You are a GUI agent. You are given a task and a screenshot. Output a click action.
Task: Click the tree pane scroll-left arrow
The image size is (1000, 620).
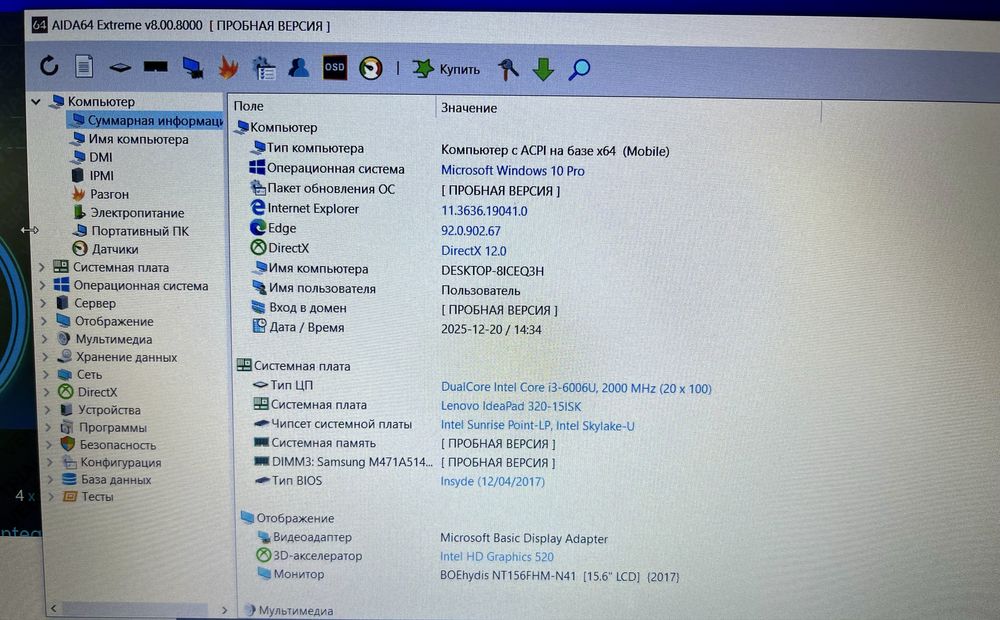pyautogui.click(x=54, y=609)
